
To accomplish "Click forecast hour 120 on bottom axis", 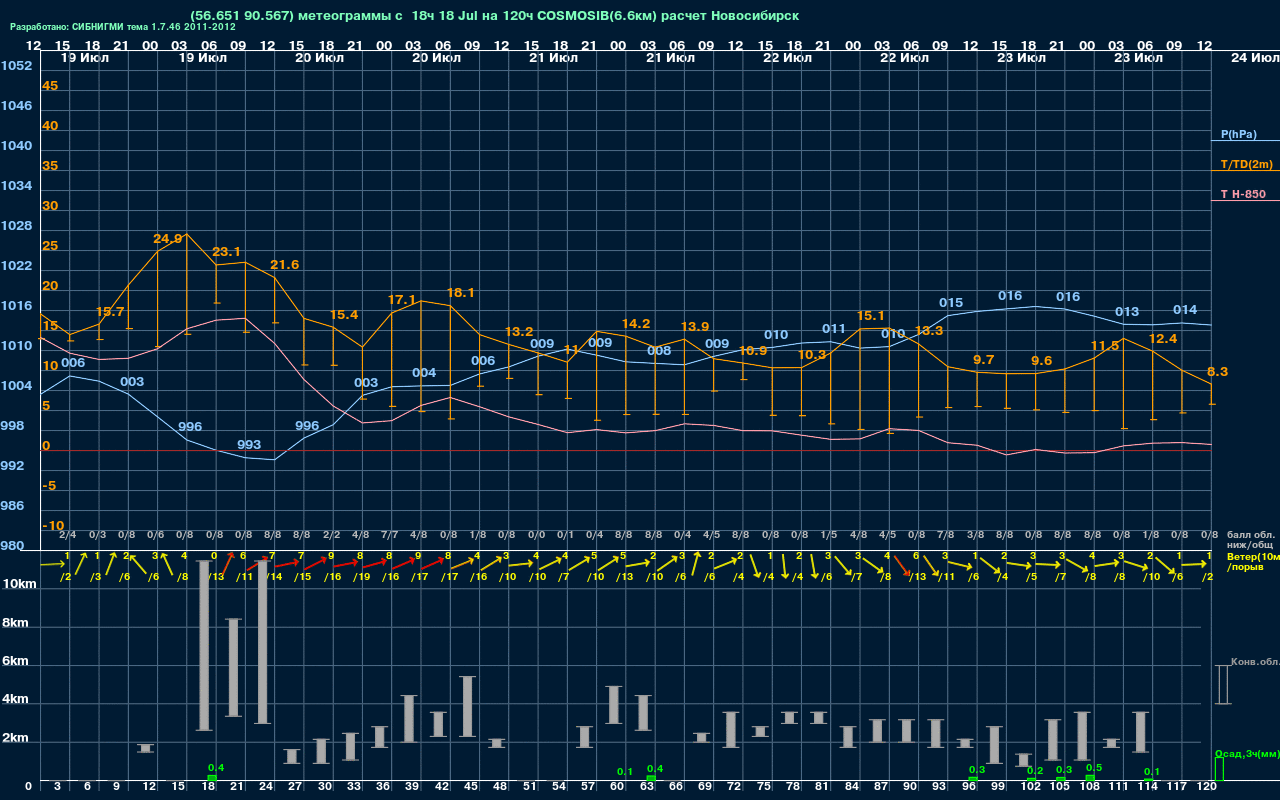I will click(1206, 787).
